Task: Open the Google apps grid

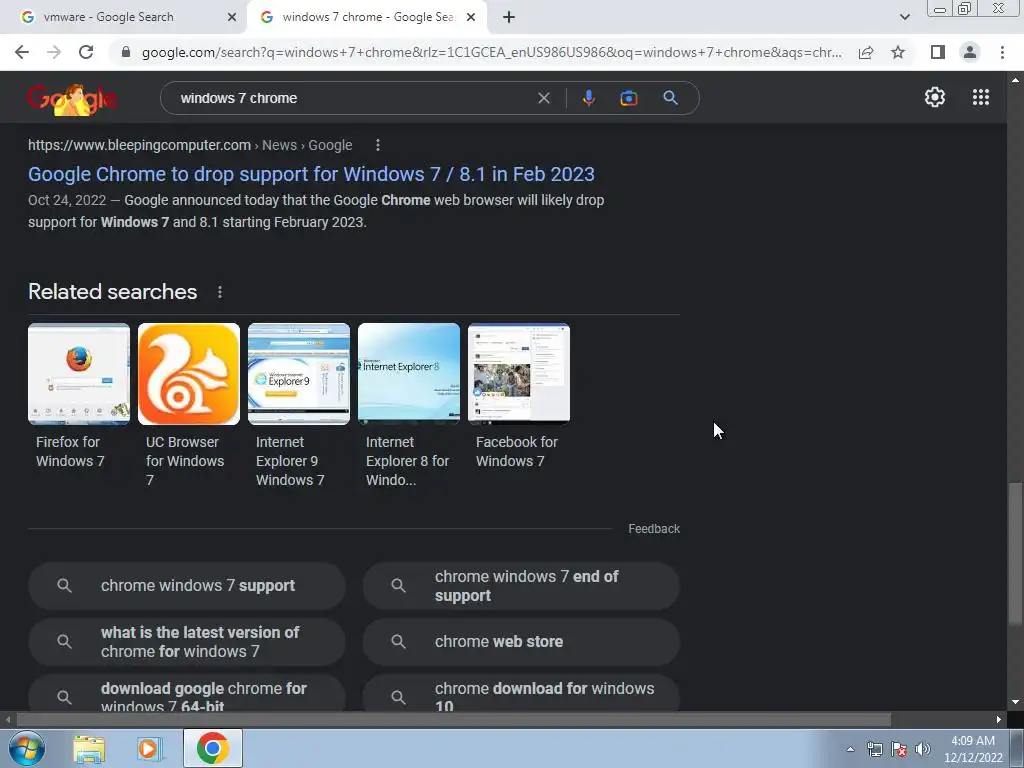Action: (x=980, y=97)
